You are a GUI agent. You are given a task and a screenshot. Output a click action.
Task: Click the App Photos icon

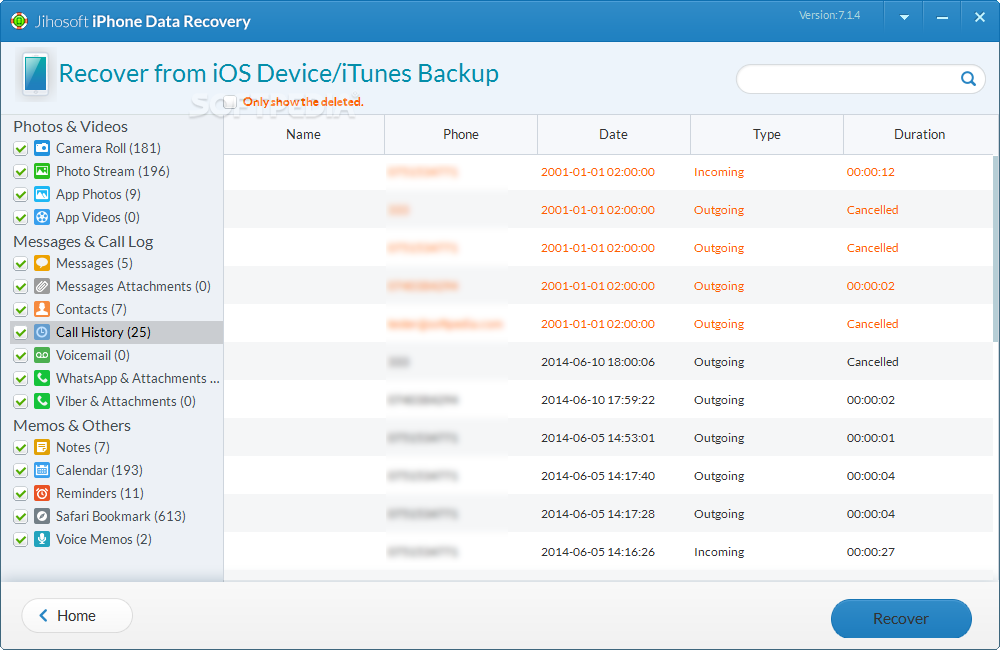pyautogui.click(x=42, y=195)
